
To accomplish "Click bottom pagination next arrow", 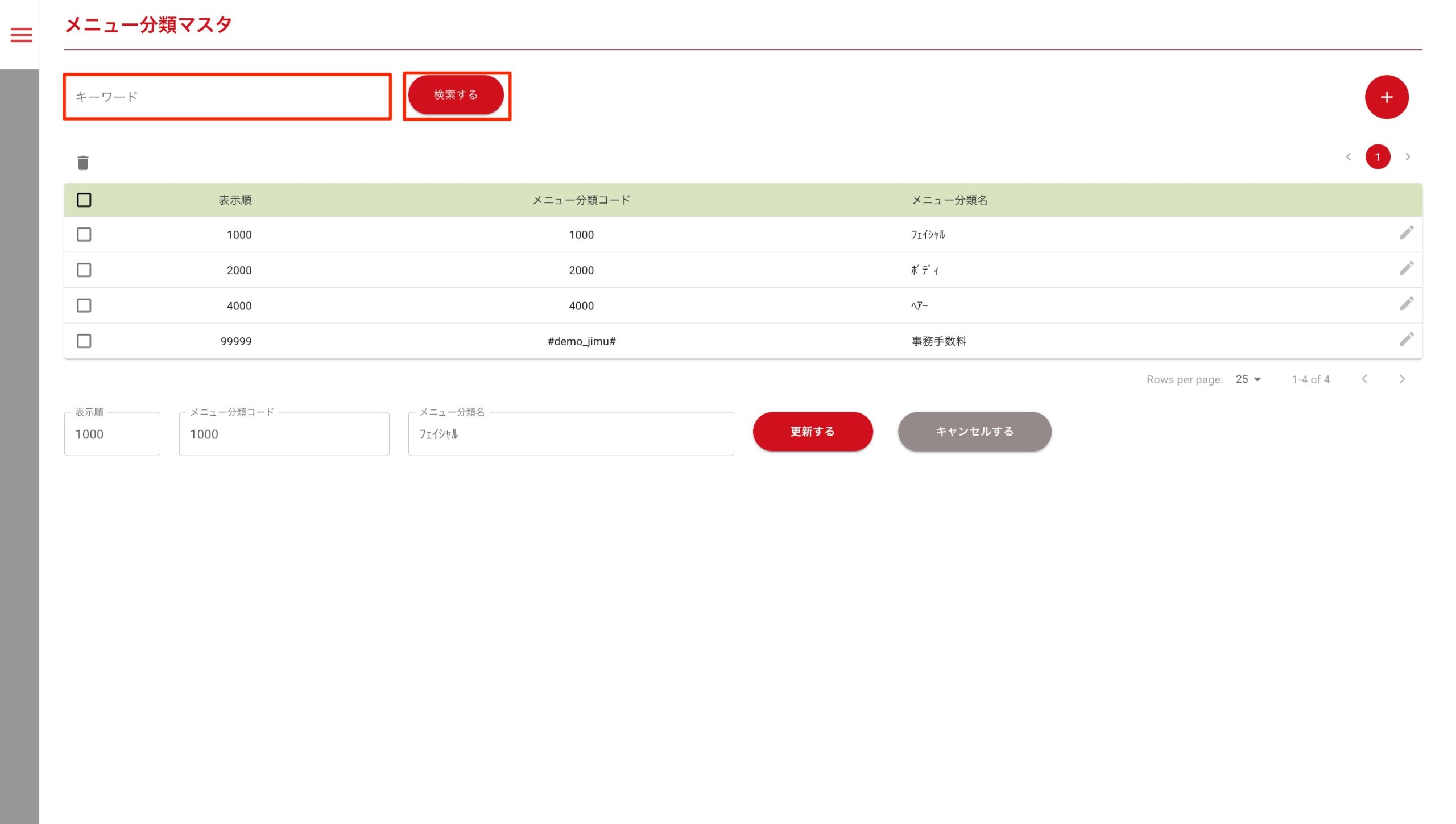I will 1402,379.
